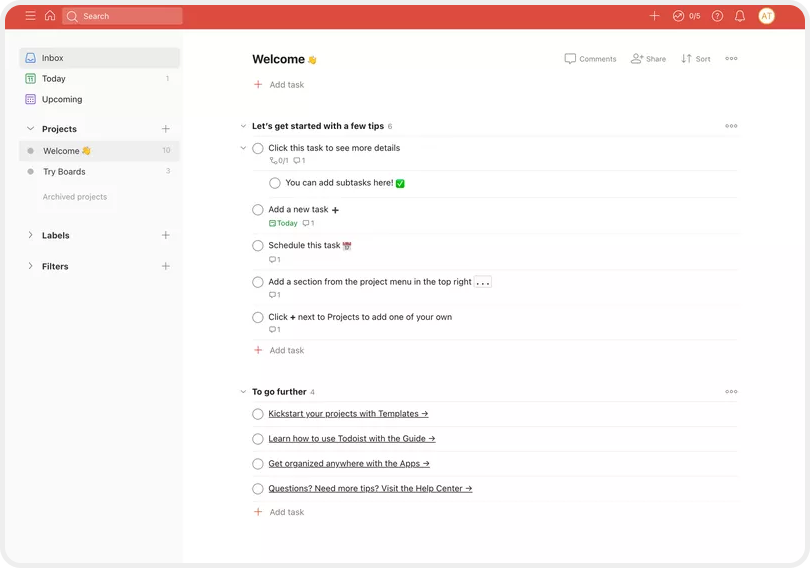The height and width of the screenshot is (568, 810).
Task: Open Today view in sidebar
Action: tap(100, 78)
